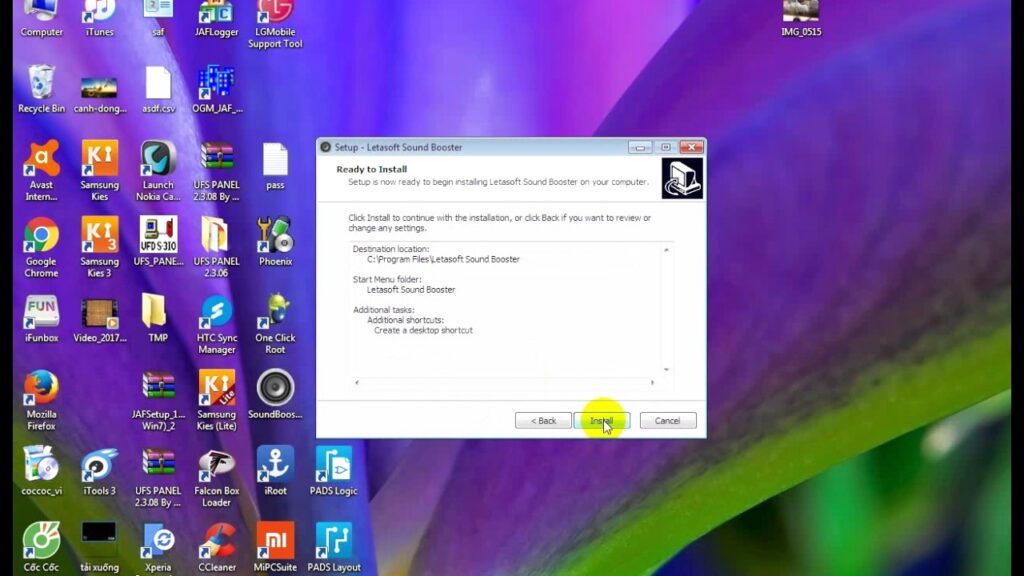Select the IMG_0515 desktop thumbnail
Image resolution: width=1024 pixels, height=576 pixels.
(x=801, y=18)
